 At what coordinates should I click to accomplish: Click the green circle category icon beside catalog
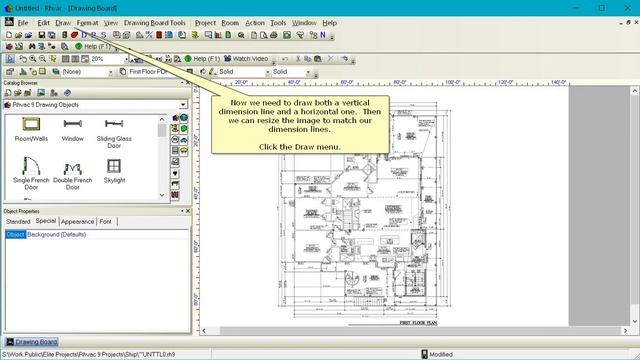[184, 129]
